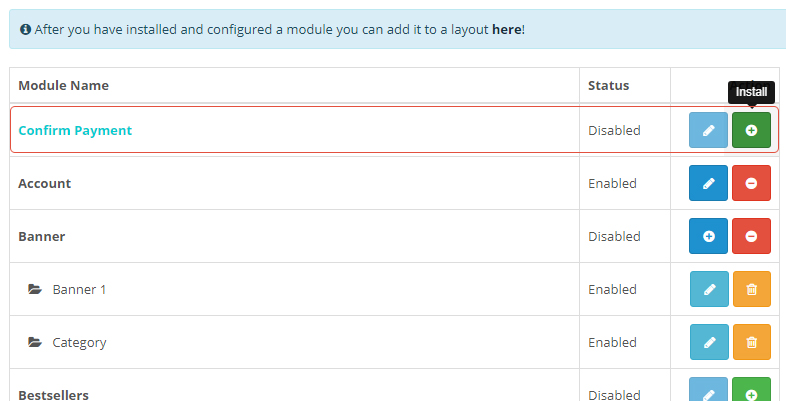Delete the Banner 1 module
Viewport: 786px width, 401px height.
[x=751, y=290]
